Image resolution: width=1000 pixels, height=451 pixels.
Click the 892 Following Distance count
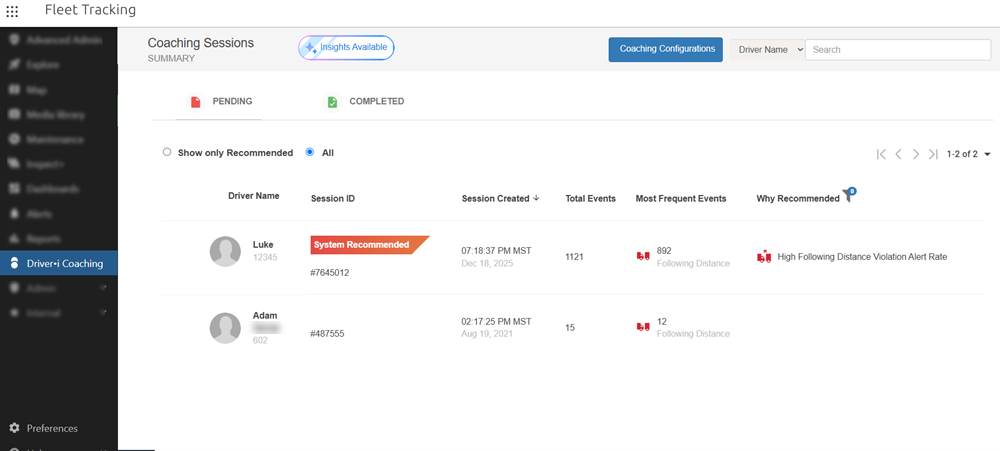(x=664, y=251)
